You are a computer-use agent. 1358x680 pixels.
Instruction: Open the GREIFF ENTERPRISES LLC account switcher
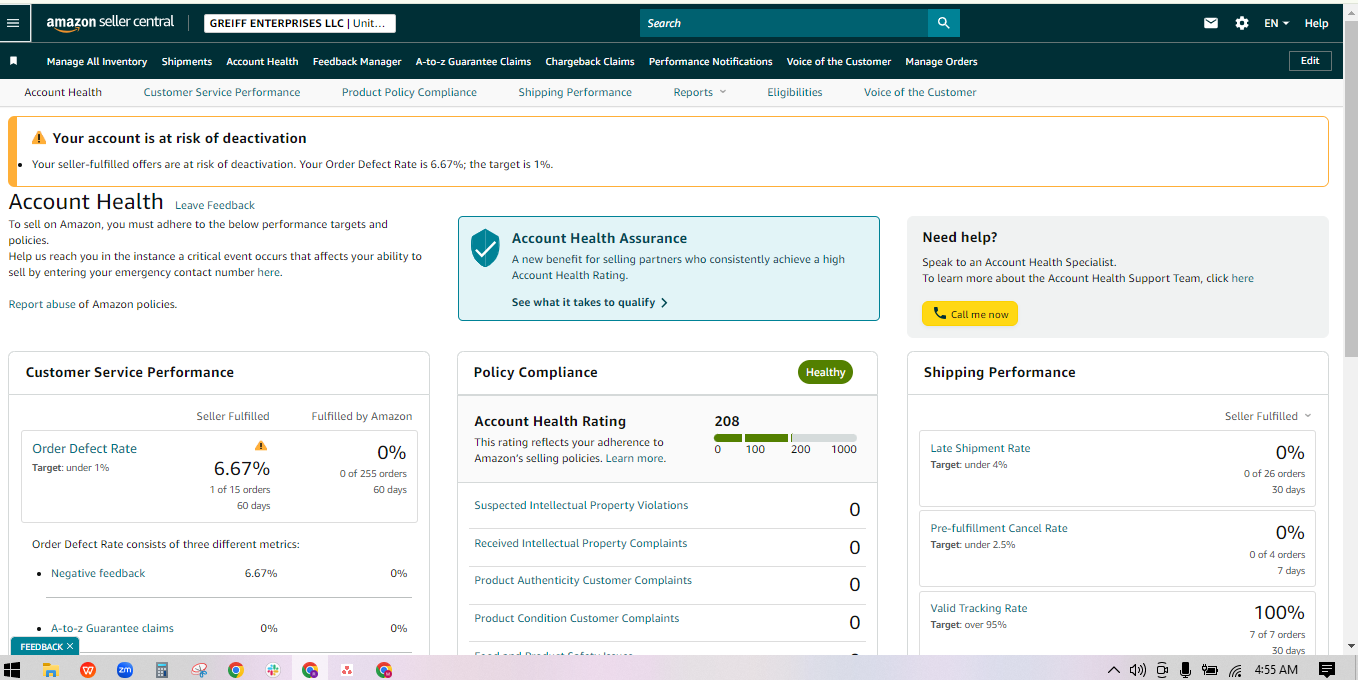pos(300,23)
